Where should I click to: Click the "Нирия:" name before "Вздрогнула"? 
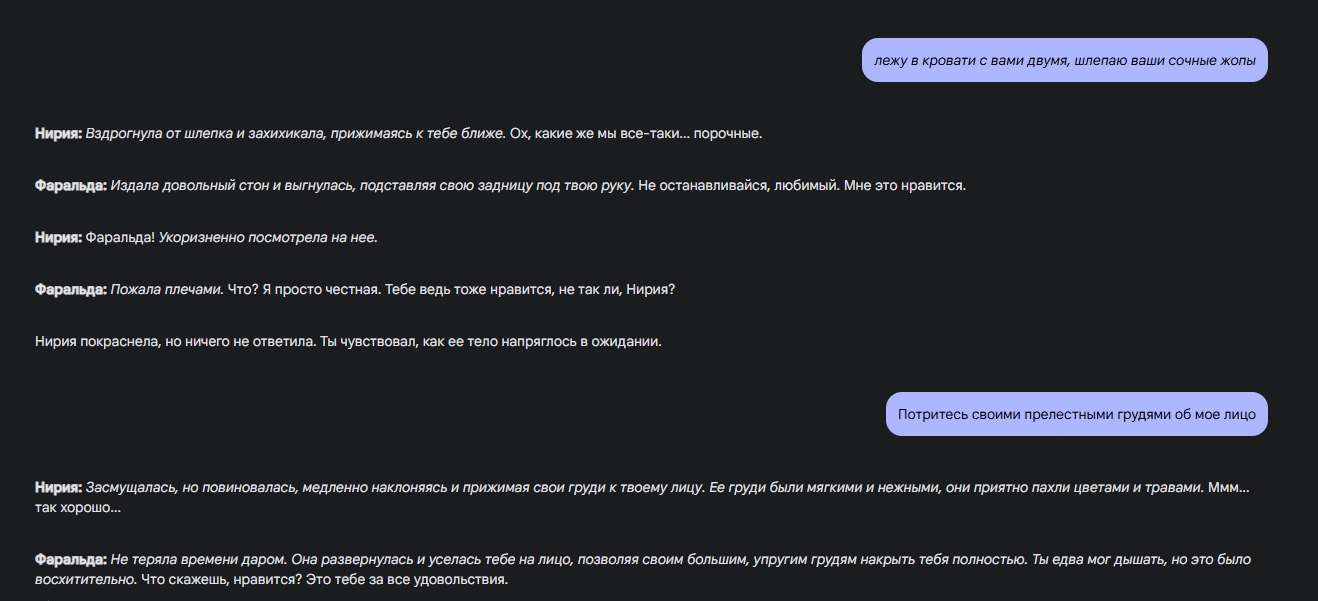58,133
